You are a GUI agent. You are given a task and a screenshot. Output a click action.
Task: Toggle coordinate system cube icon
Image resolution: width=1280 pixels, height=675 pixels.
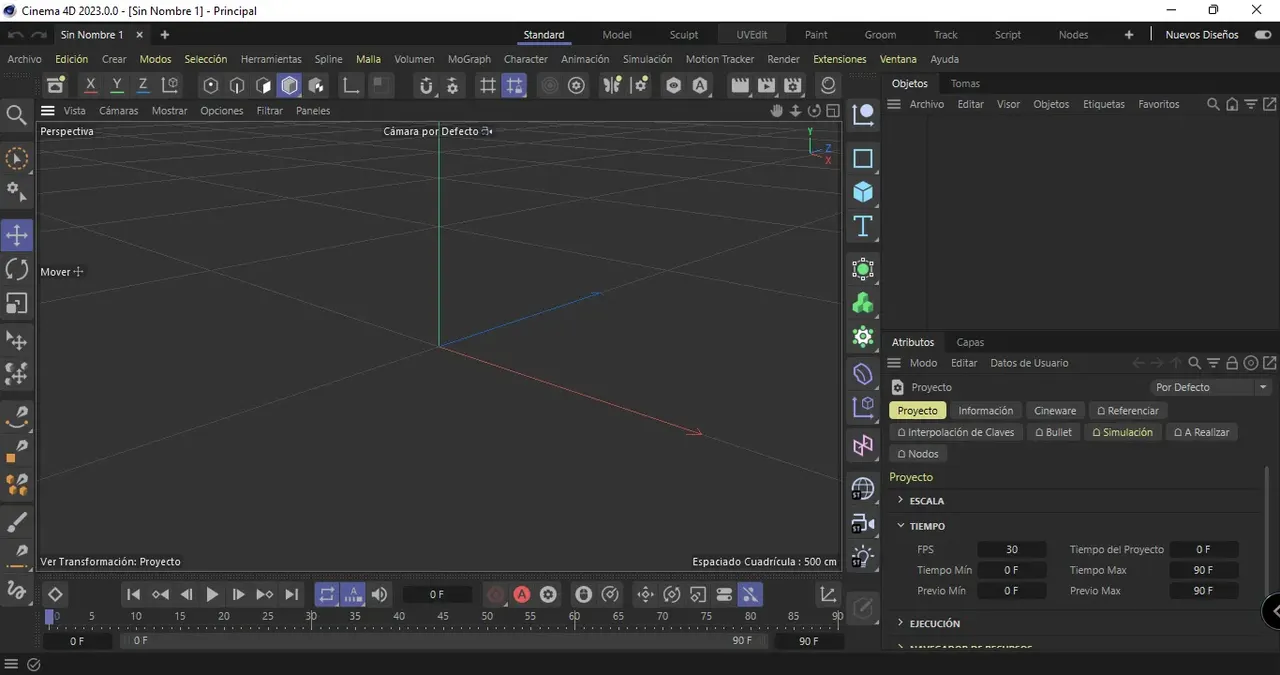point(170,86)
